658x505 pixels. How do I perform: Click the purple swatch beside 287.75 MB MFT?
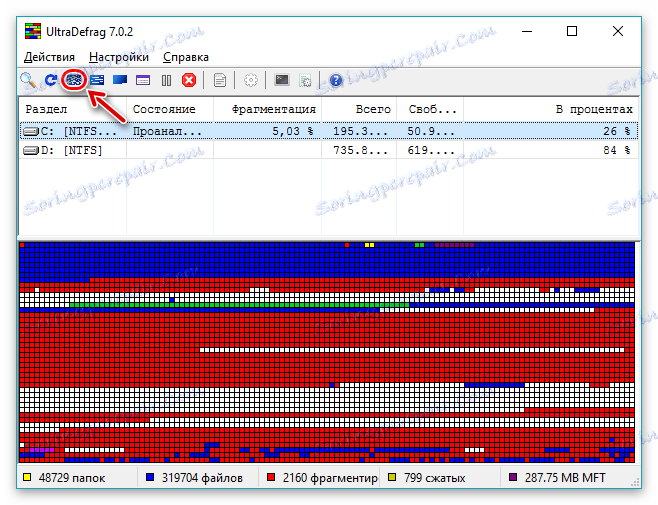click(x=513, y=477)
